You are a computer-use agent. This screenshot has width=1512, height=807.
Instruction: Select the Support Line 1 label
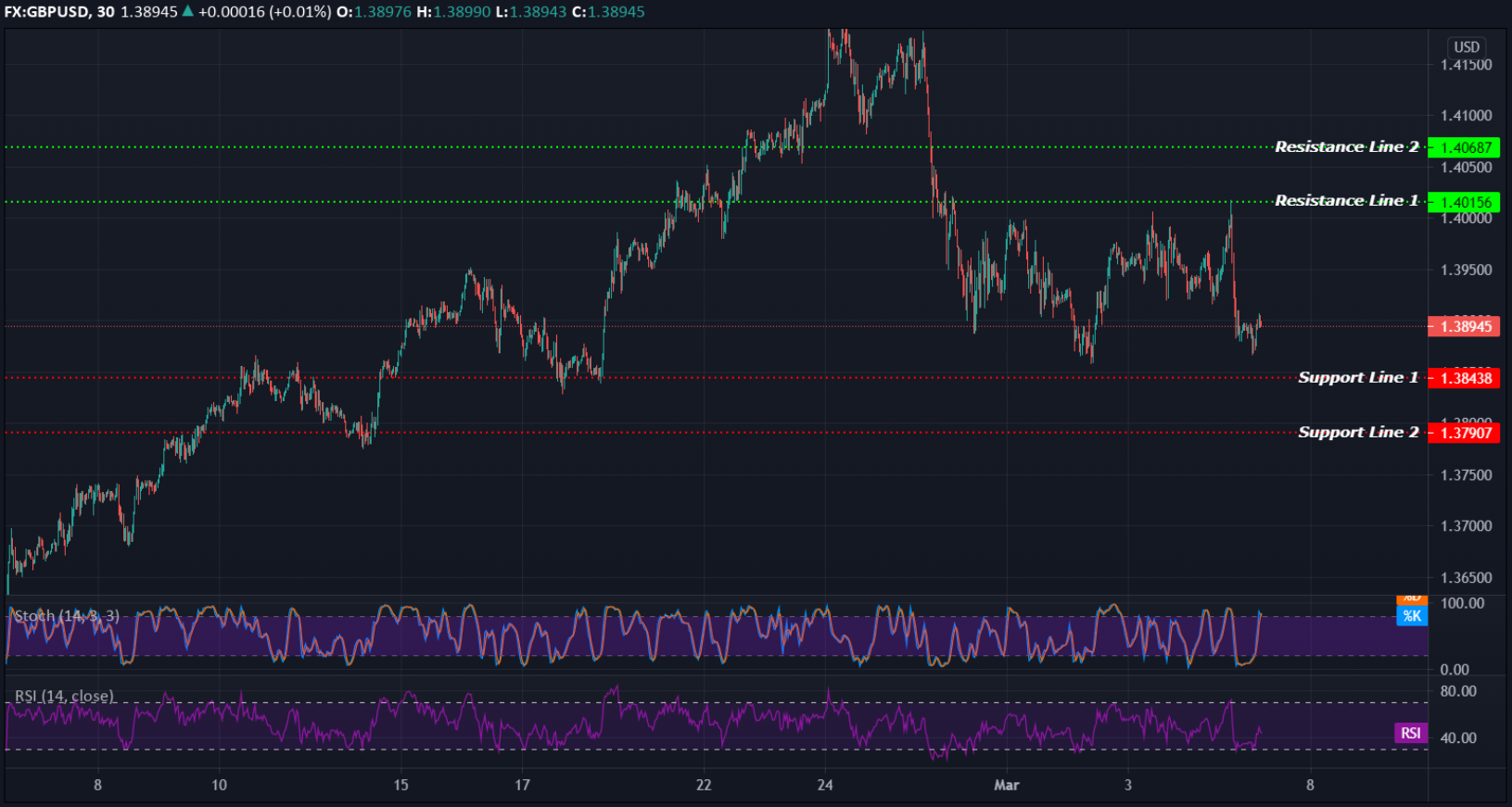(x=1358, y=377)
